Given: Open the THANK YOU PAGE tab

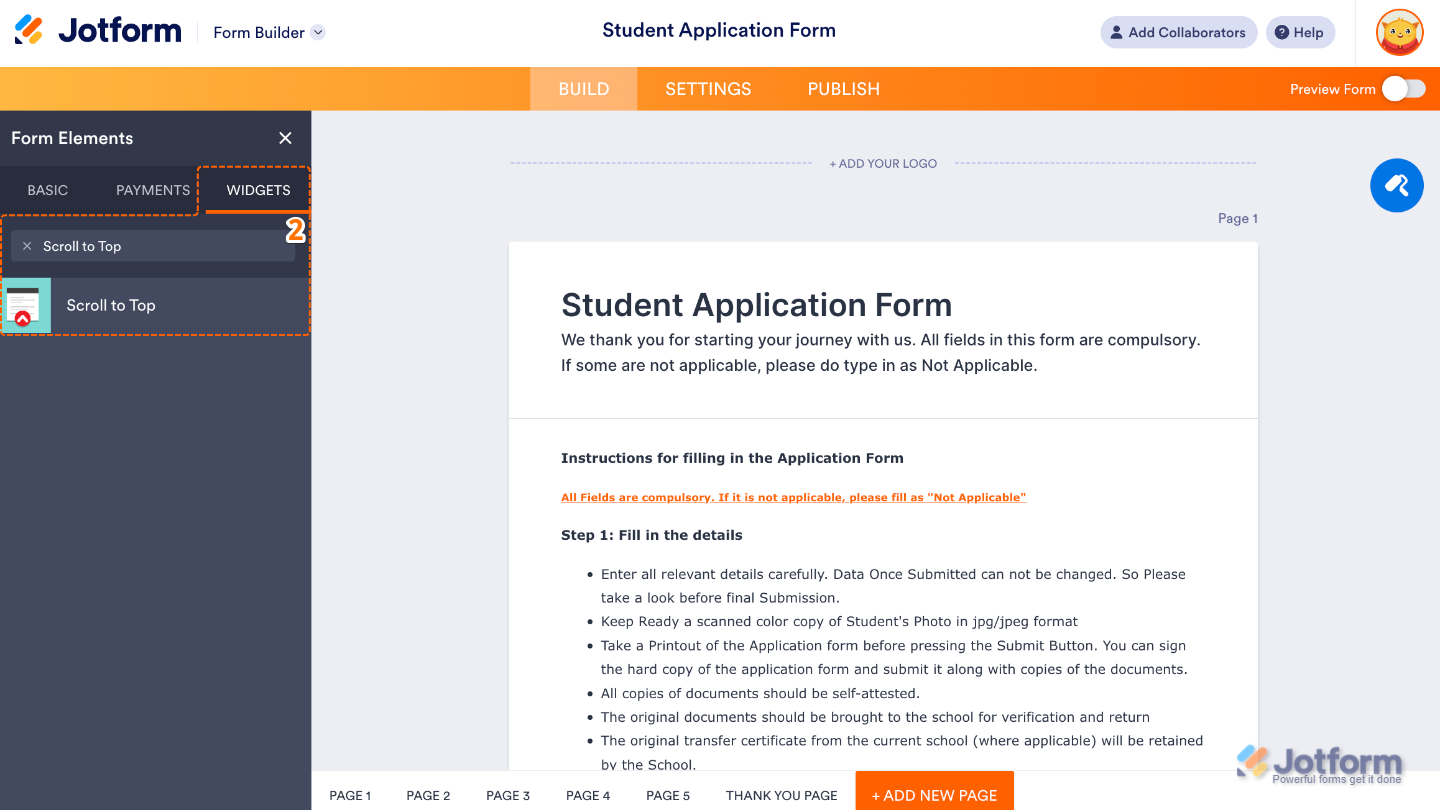Looking at the screenshot, I should tap(781, 795).
